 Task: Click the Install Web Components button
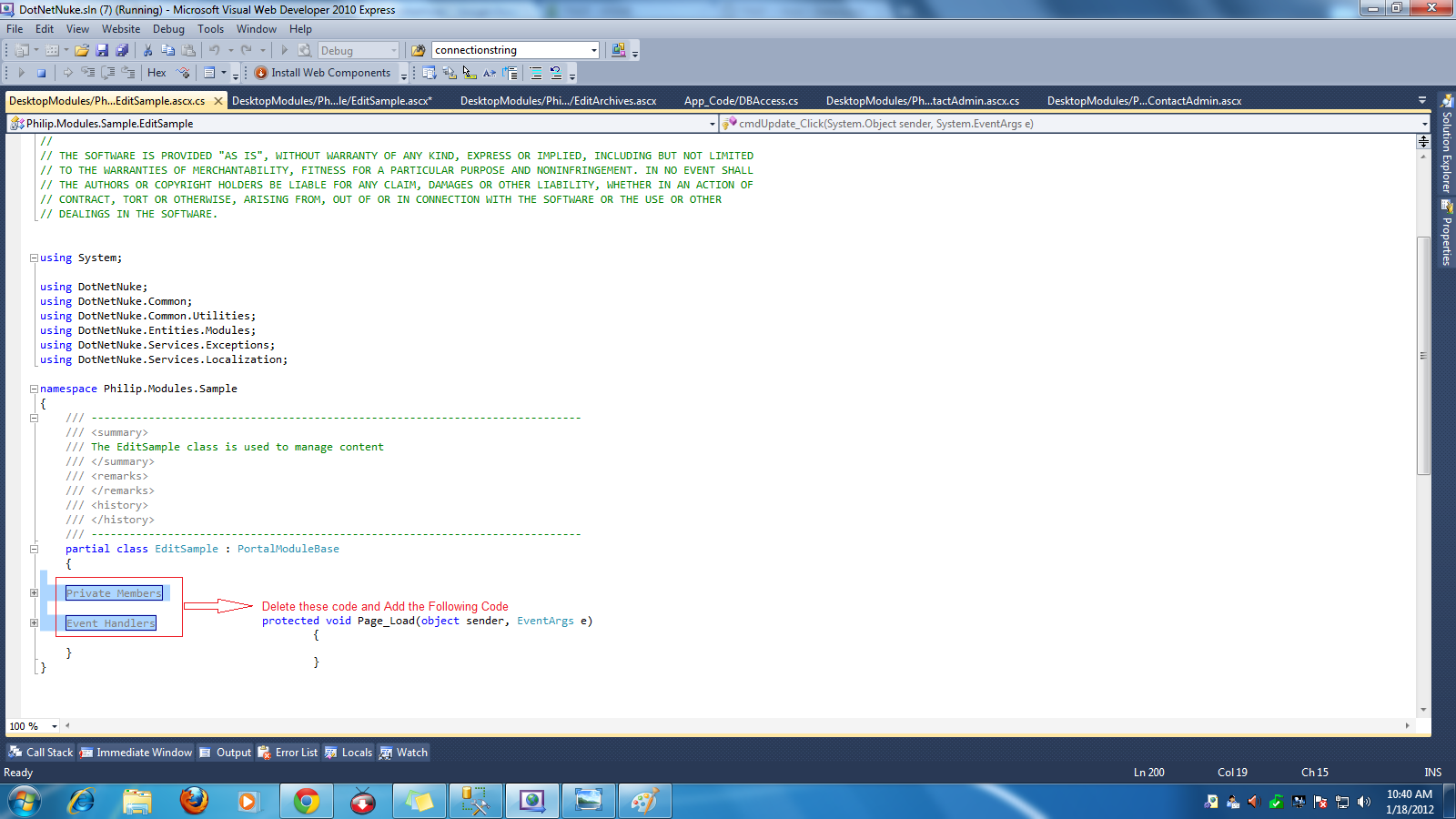point(323,73)
